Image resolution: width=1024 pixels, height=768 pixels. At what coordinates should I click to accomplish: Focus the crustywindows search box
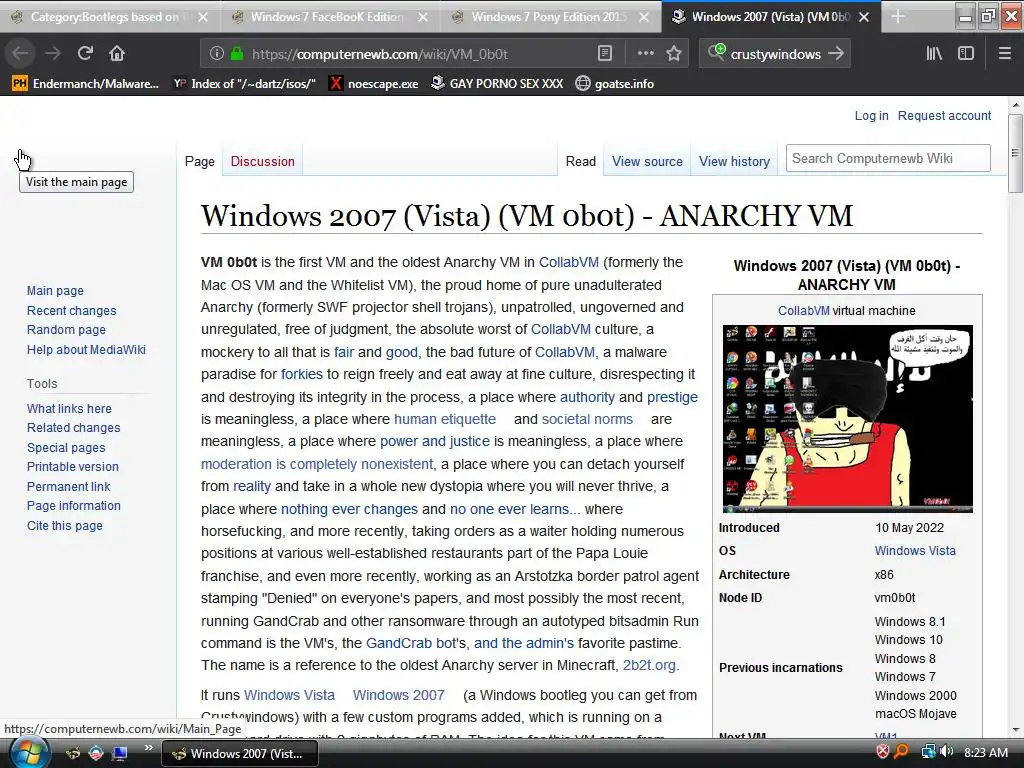click(x=775, y=54)
